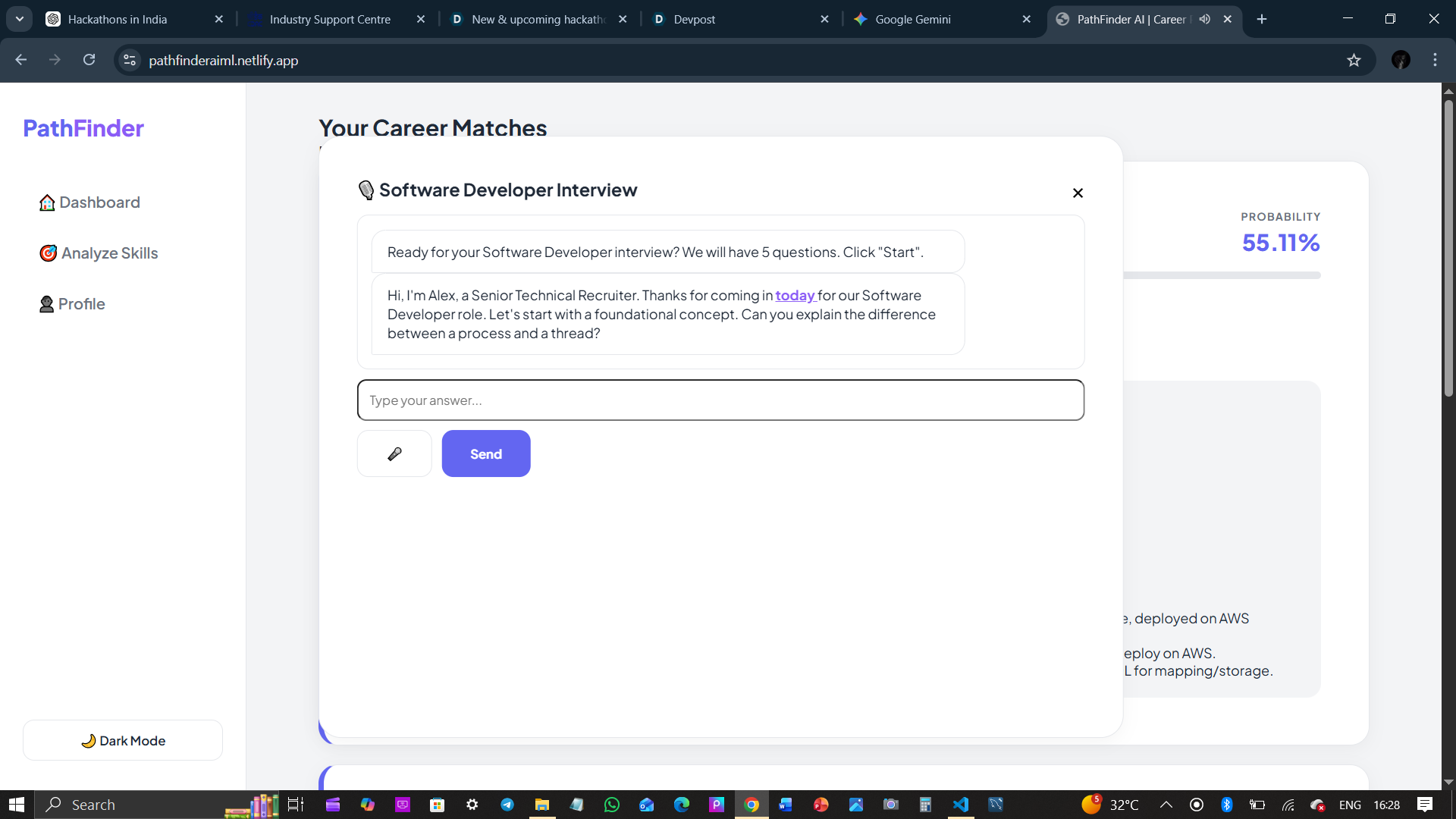Show hidden system tray icons
Screen dimensions: 1456x819
pyautogui.click(x=1166, y=805)
